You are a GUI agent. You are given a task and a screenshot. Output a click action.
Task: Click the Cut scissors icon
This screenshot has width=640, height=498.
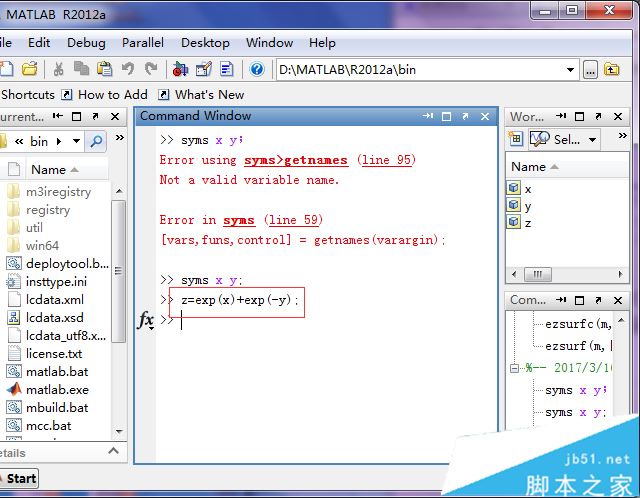[x=58, y=69]
